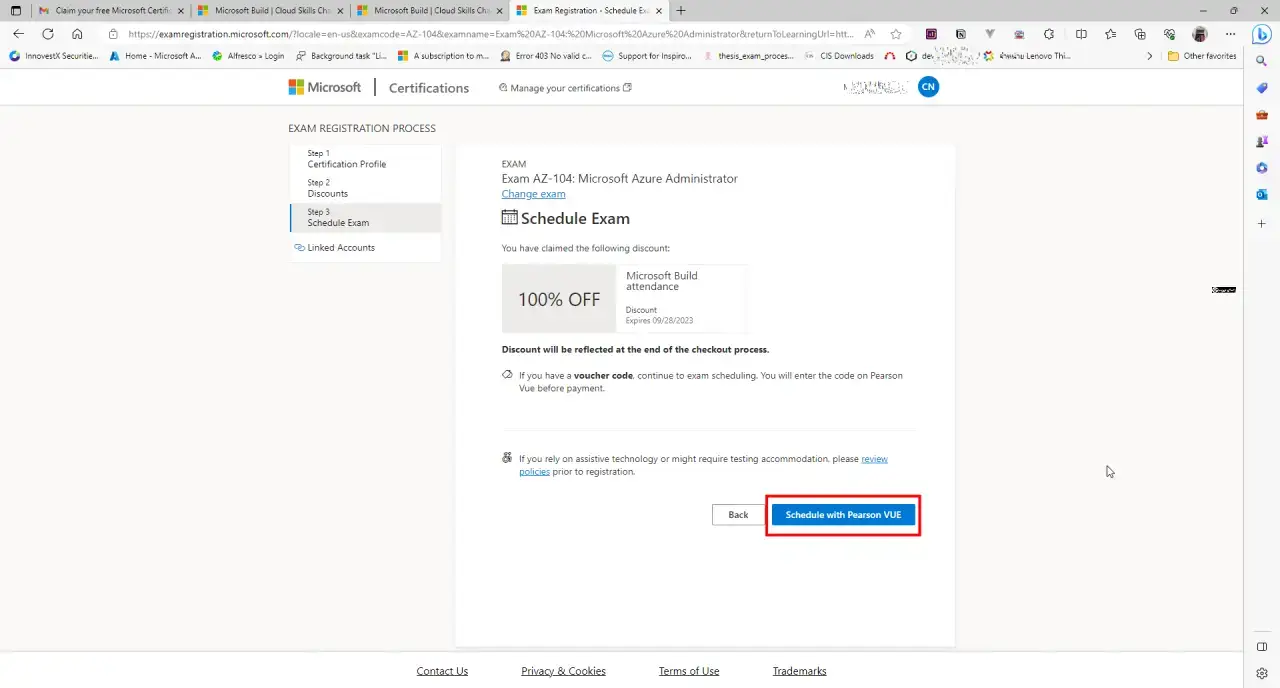Open the Privacy & Cookies footer link
This screenshot has height=688, width=1280.
[563, 671]
